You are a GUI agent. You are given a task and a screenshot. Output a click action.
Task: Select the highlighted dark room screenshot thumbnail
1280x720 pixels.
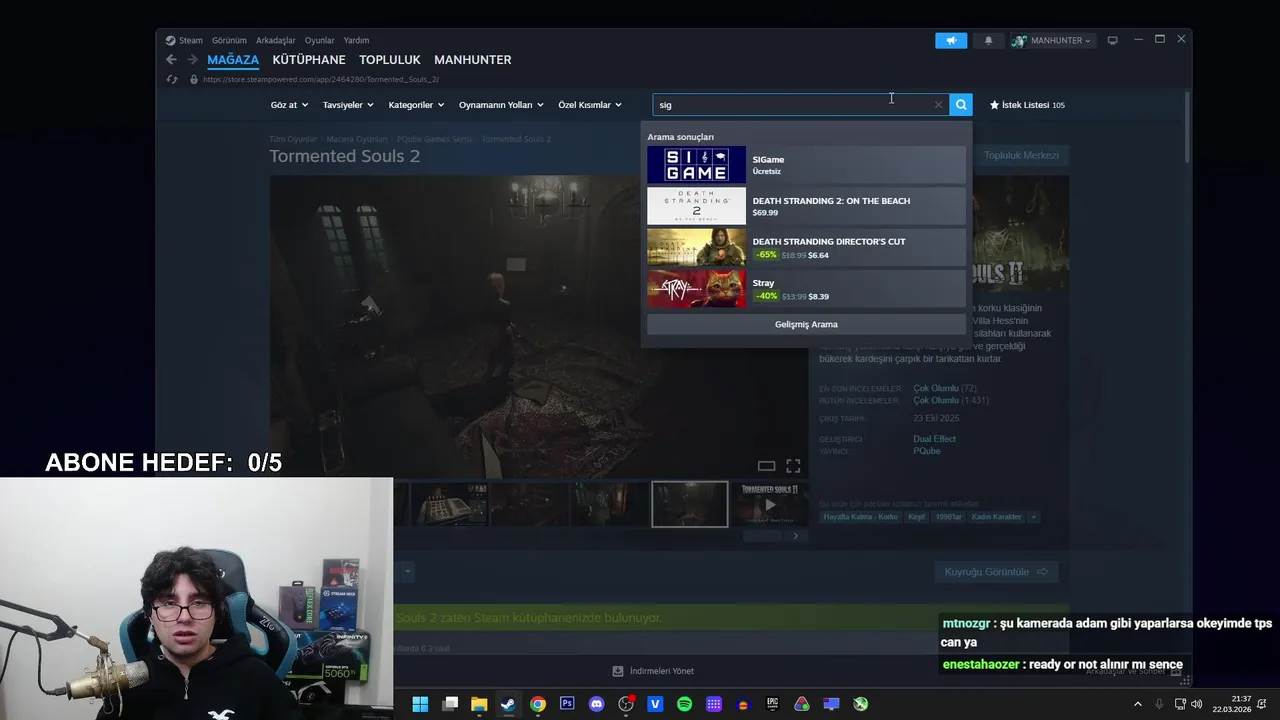(690, 504)
